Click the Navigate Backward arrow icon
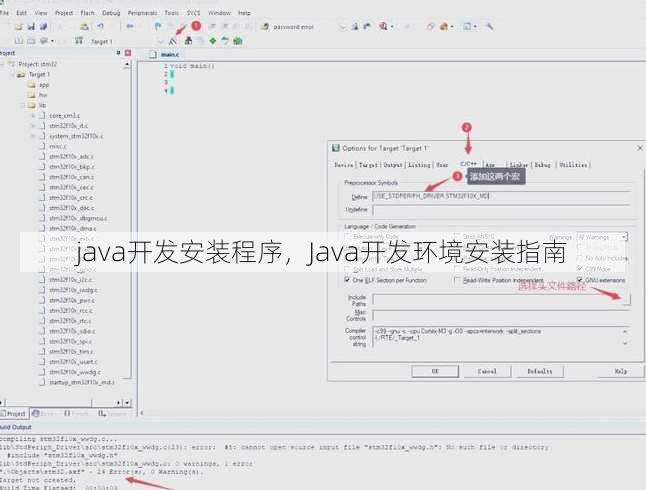This screenshot has width=646, height=490. click(130, 27)
